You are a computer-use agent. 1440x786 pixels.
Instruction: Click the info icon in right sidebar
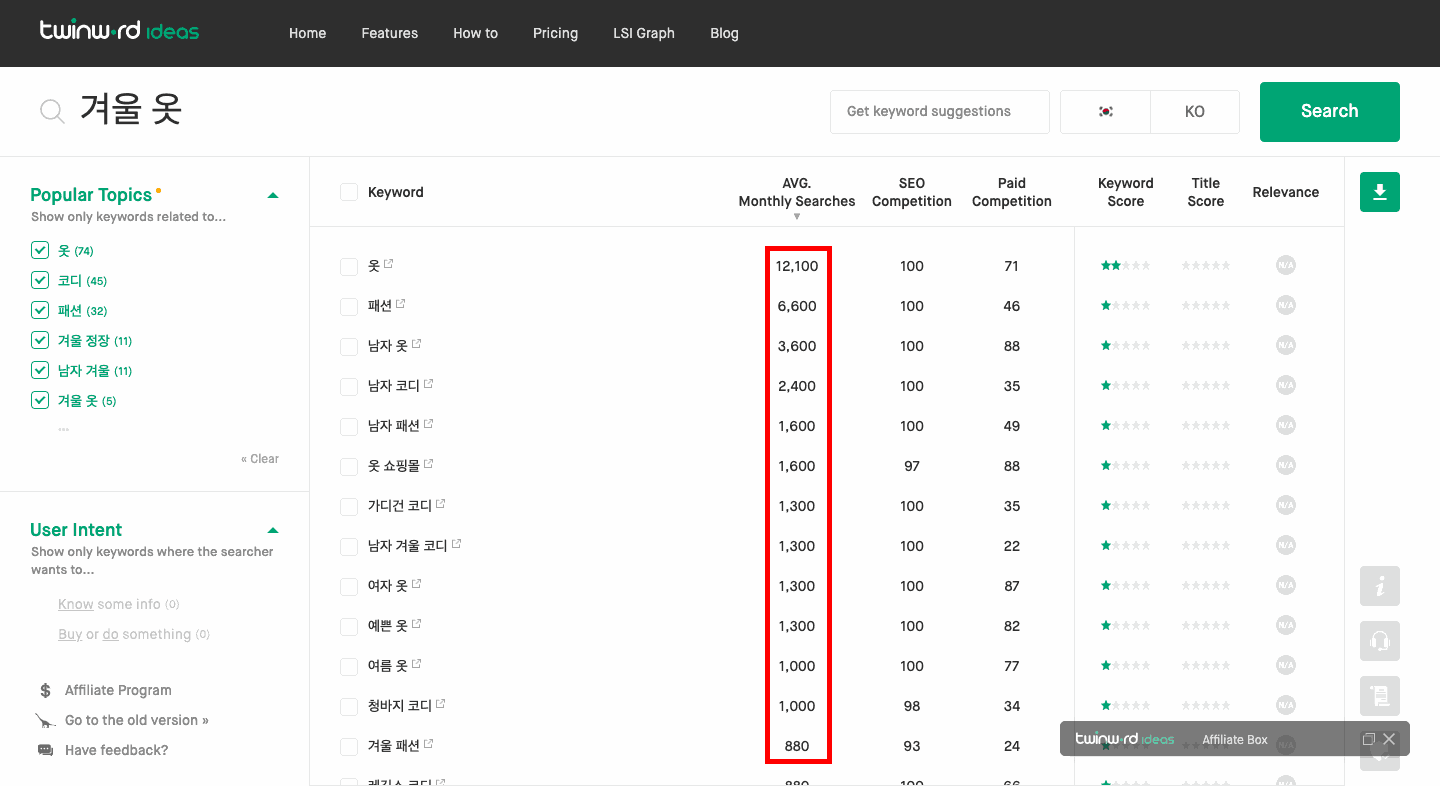click(1379, 586)
